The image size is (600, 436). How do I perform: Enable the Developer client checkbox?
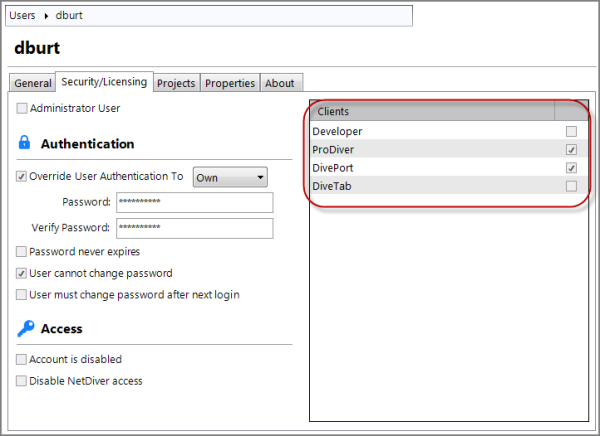[571, 131]
